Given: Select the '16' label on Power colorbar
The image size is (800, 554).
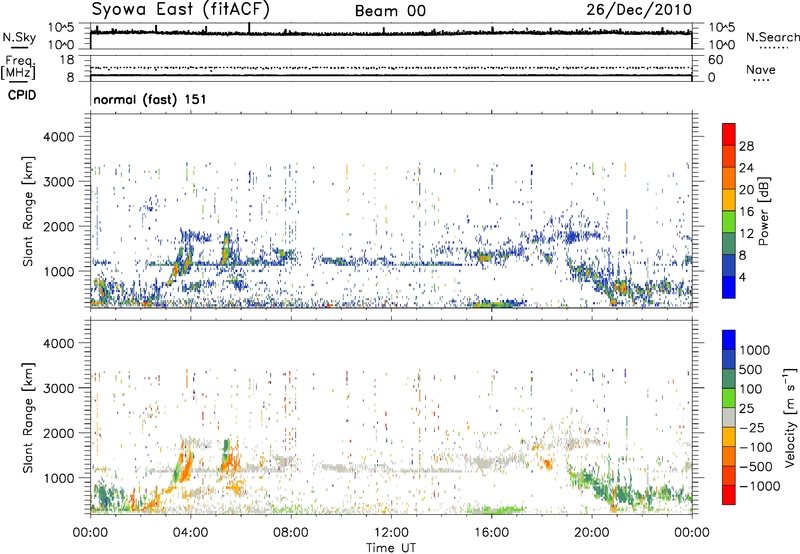Looking at the screenshot, I should coord(746,212).
